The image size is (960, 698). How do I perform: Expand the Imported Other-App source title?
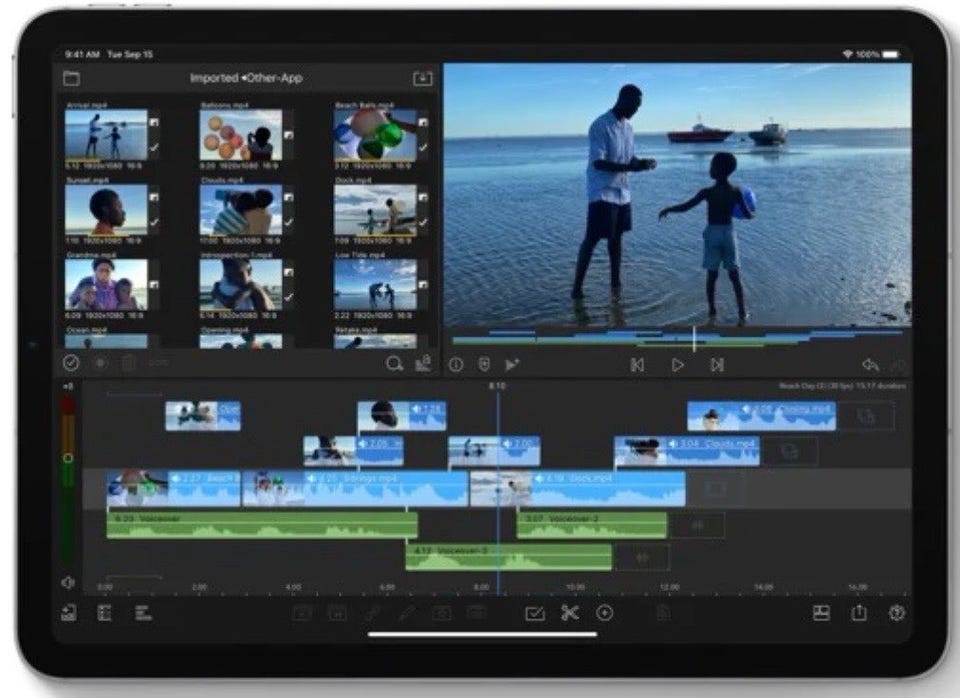point(246,78)
